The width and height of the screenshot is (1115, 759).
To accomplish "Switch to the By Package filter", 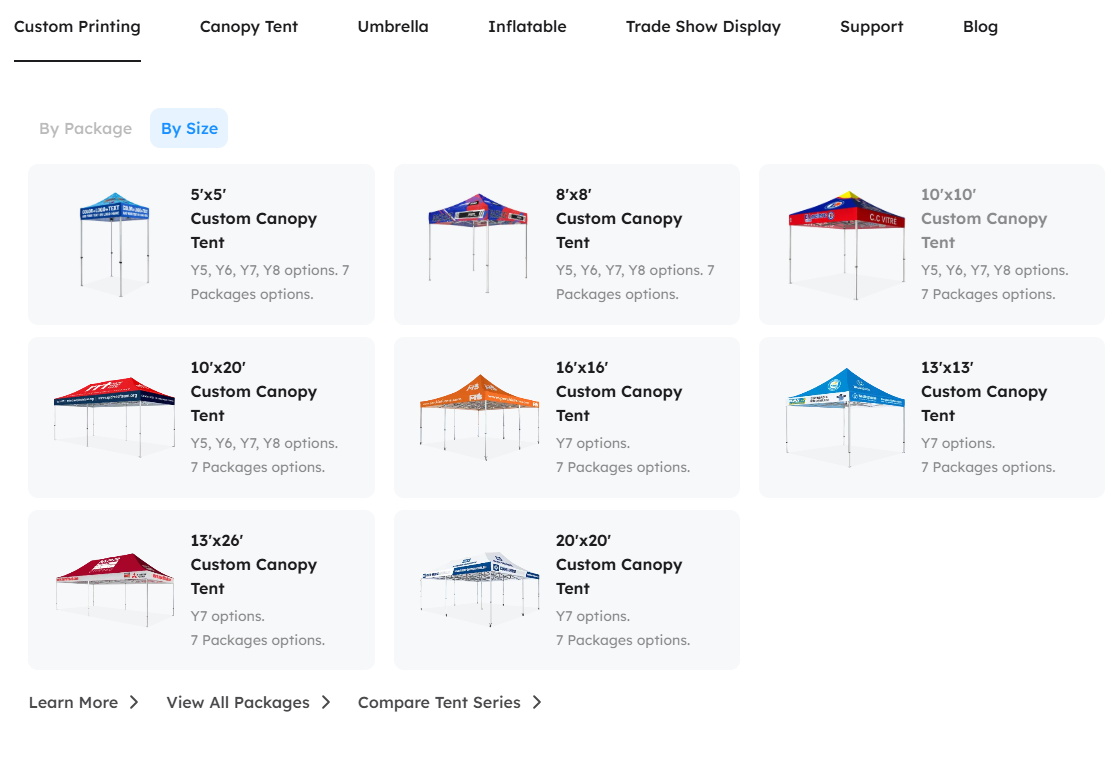I will pyautogui.click(x=85, y=128).
